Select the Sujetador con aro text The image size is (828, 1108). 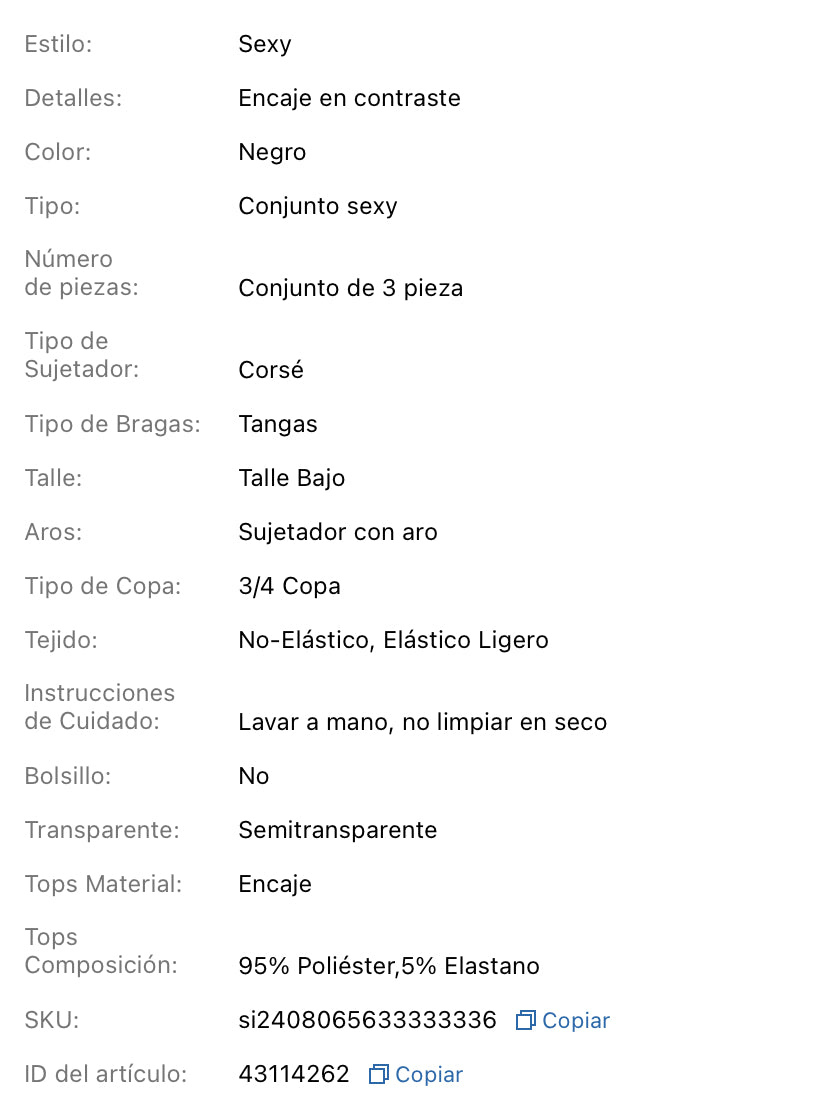[338, 533]
